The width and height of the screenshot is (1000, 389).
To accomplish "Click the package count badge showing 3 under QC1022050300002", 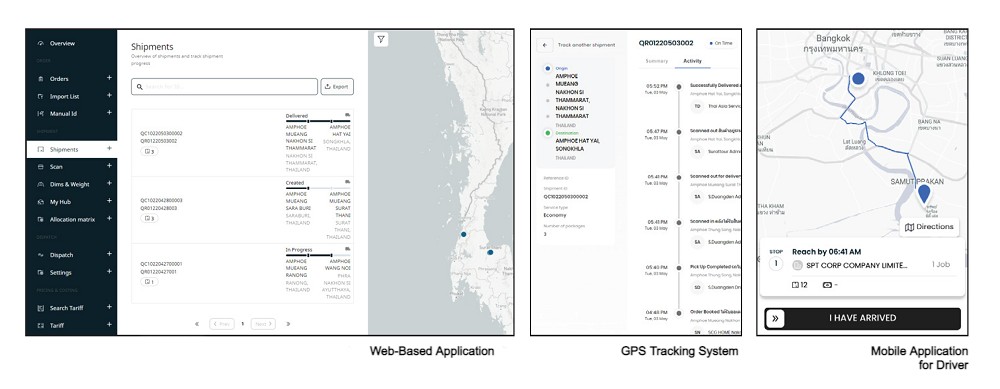I will [149, 152].
